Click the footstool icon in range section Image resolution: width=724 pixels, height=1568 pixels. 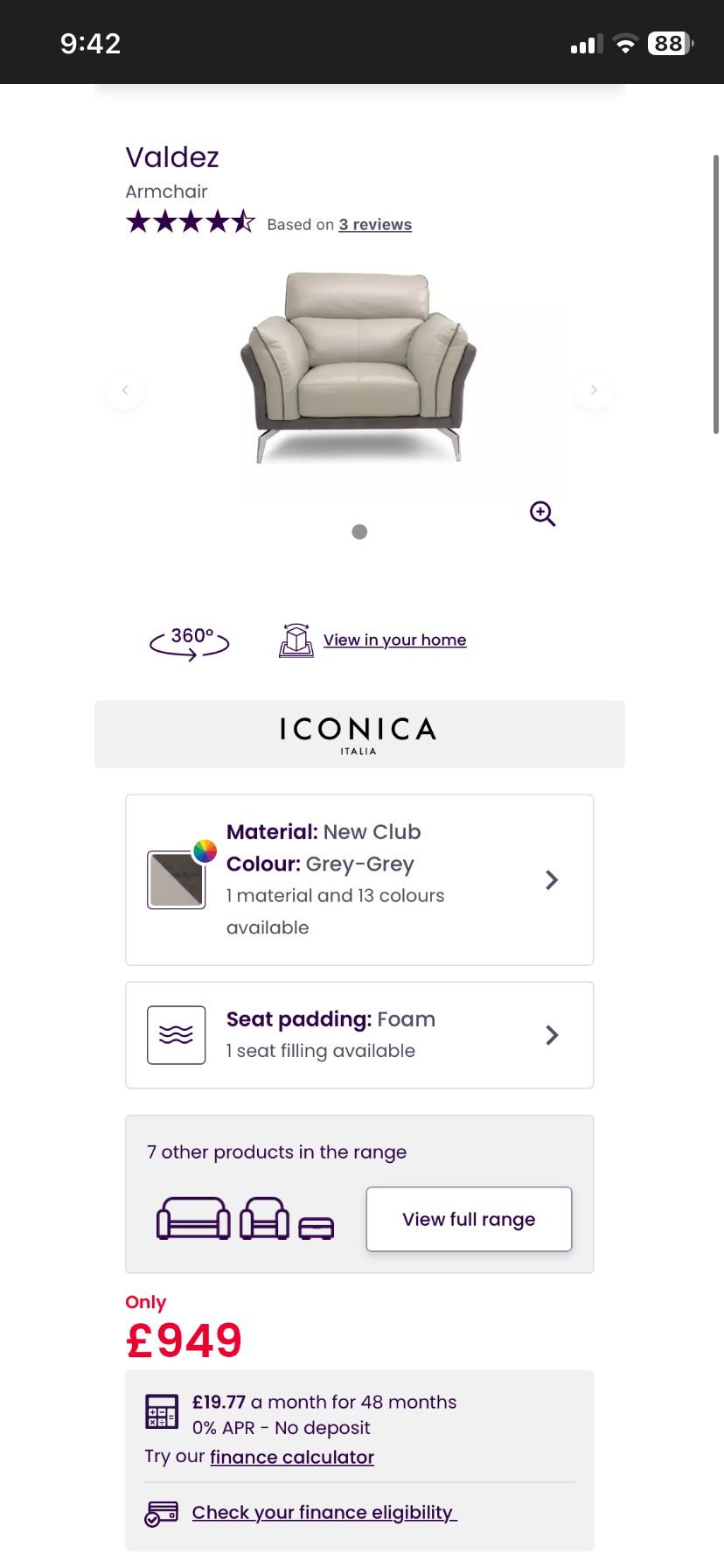(x=316, y=1228)
